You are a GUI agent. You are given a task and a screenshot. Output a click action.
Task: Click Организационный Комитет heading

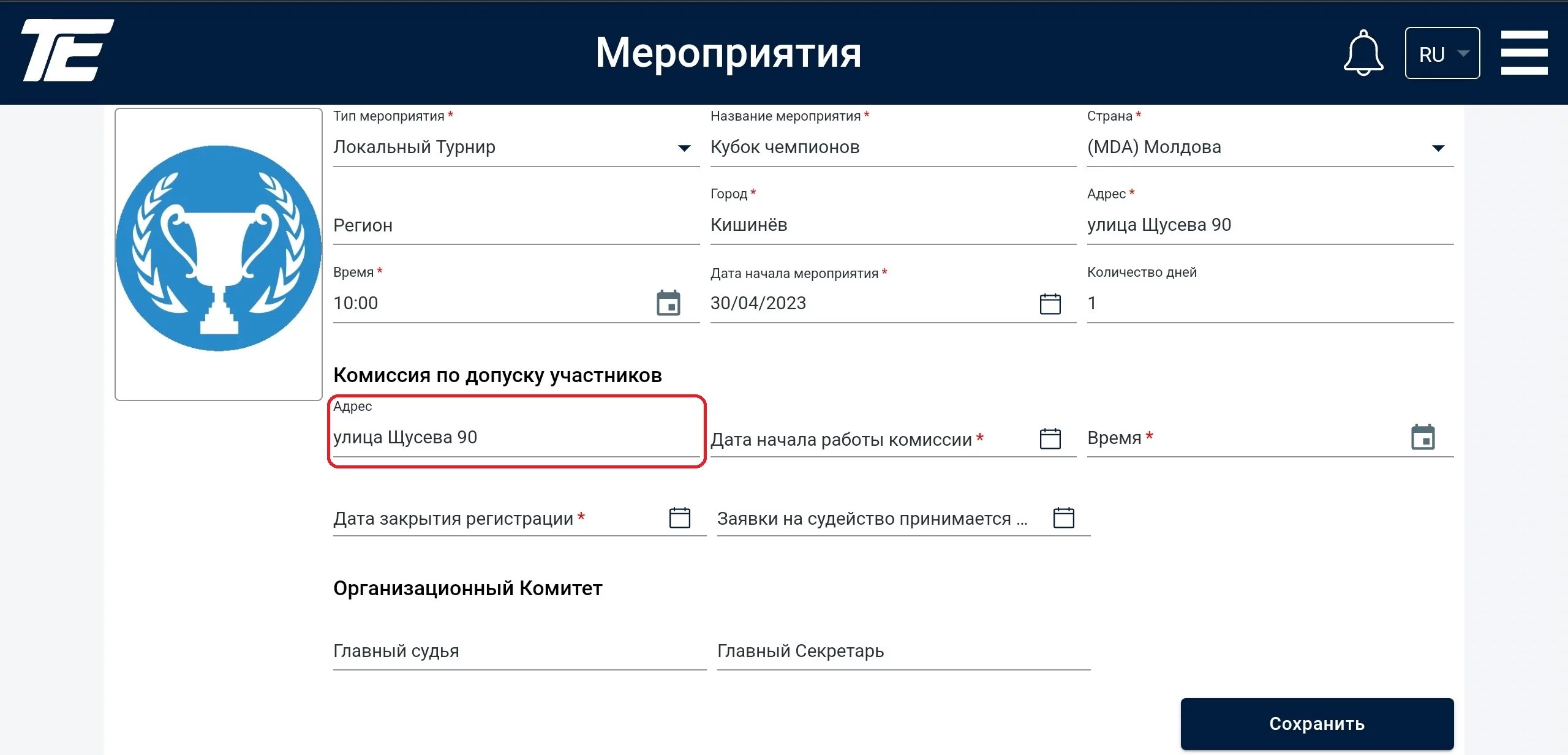tap(468, 588)
